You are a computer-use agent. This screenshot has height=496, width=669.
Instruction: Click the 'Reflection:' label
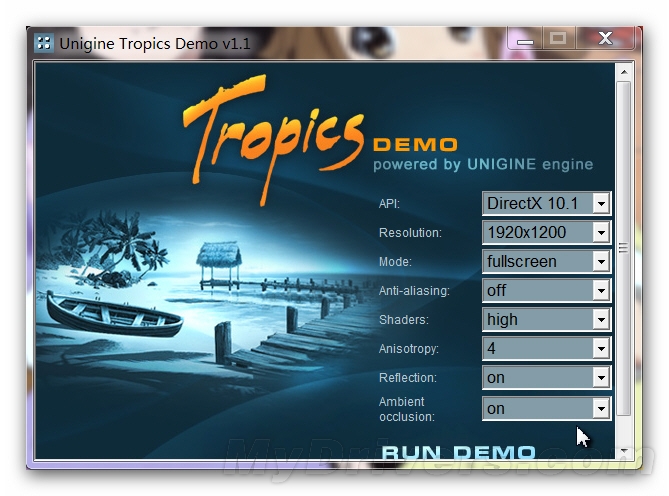(x=407, y=378)
